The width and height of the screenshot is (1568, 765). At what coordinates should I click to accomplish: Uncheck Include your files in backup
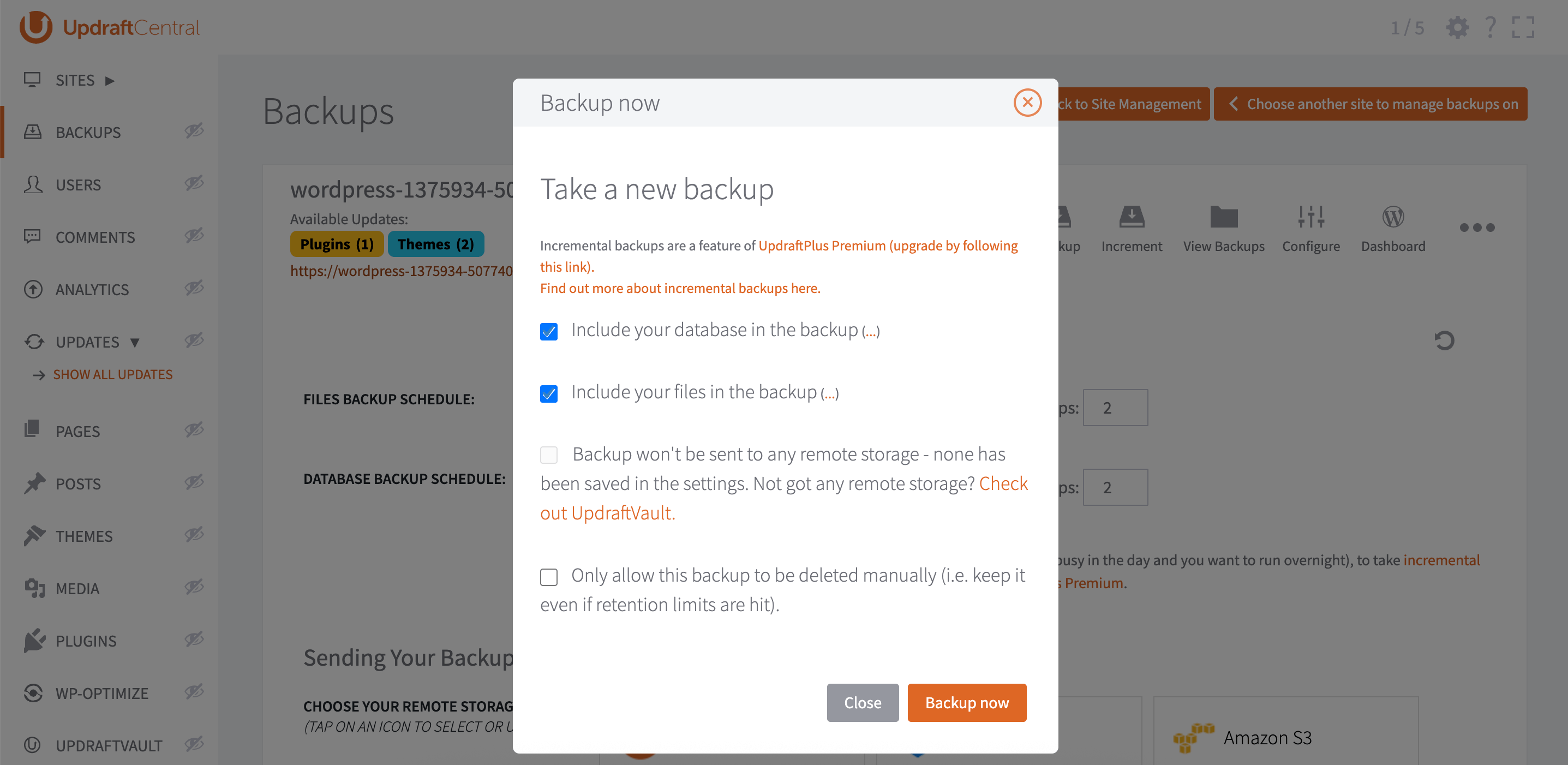pos(548,394)
